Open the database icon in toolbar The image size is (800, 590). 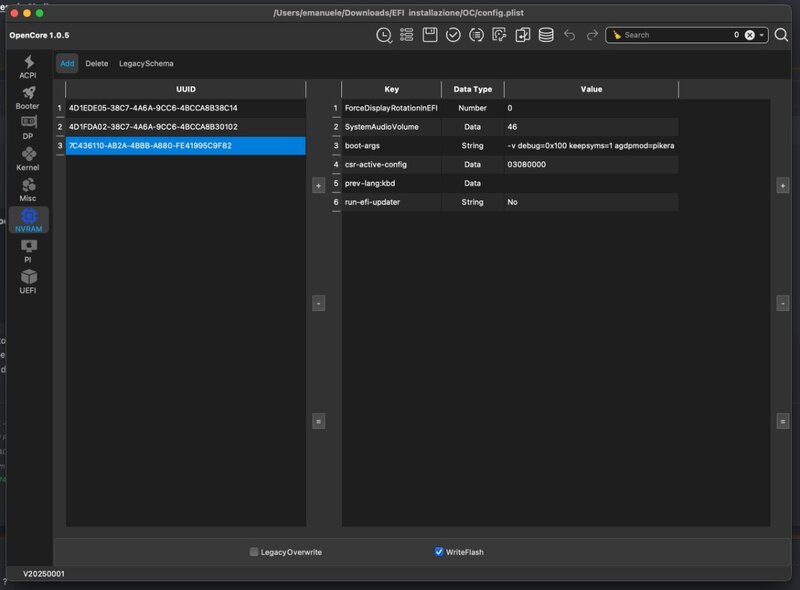click(x=546, y=35)
